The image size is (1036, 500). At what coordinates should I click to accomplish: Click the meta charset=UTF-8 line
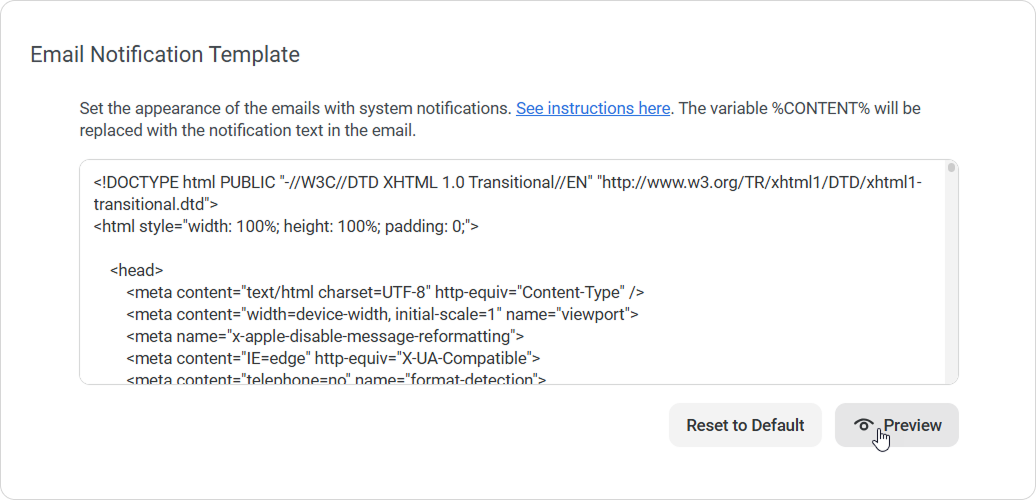click(384, 292)
